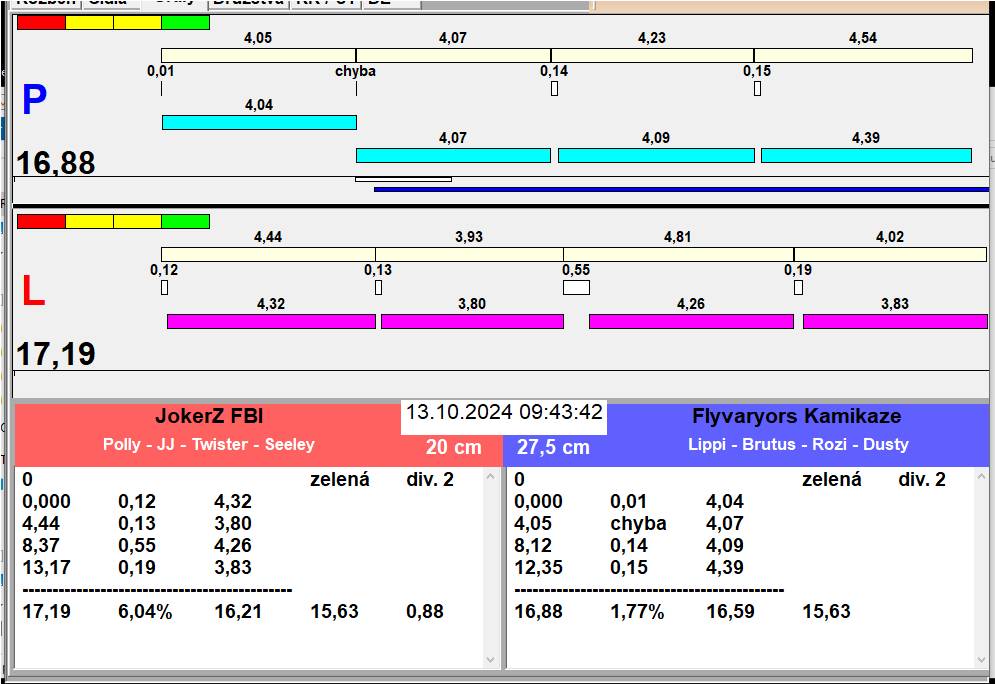
Task: Open the Družstva tab
Action: pos(248,3)
